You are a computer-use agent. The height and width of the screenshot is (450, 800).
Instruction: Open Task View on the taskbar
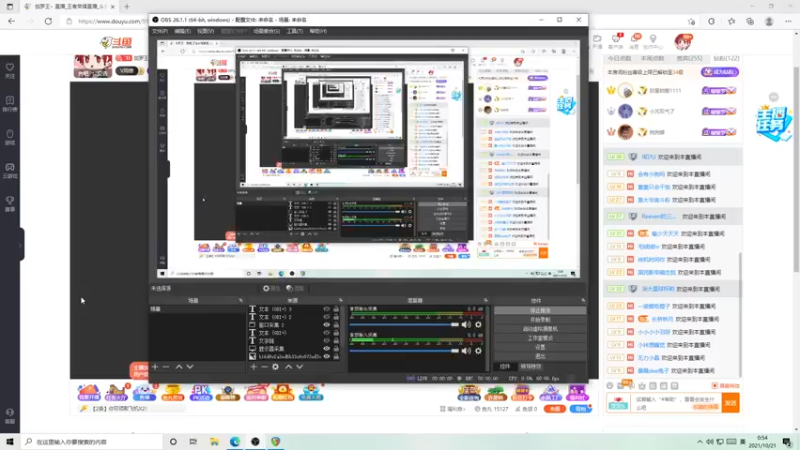tap(193, 441)
